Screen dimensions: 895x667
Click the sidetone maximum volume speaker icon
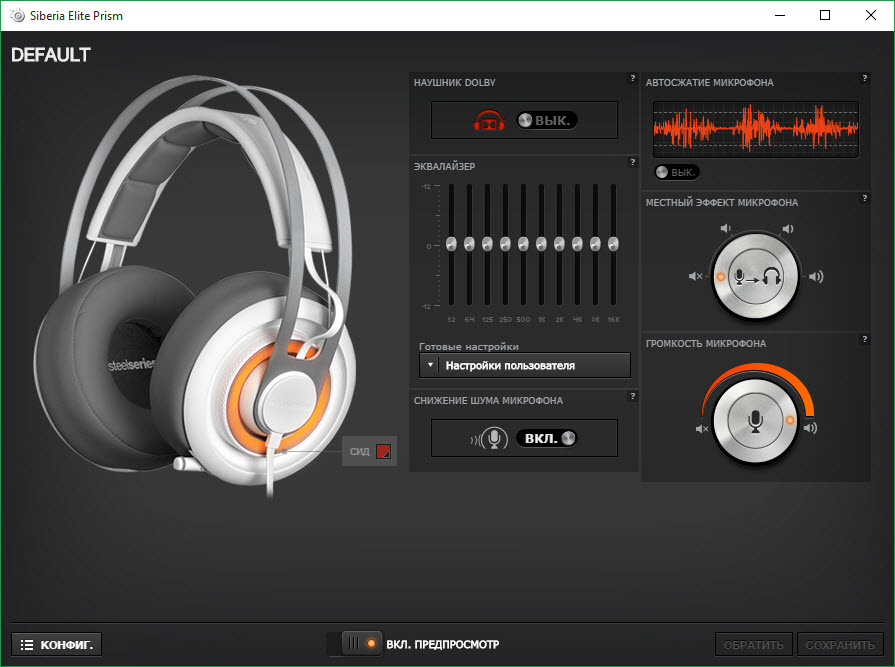coord(816,277)
